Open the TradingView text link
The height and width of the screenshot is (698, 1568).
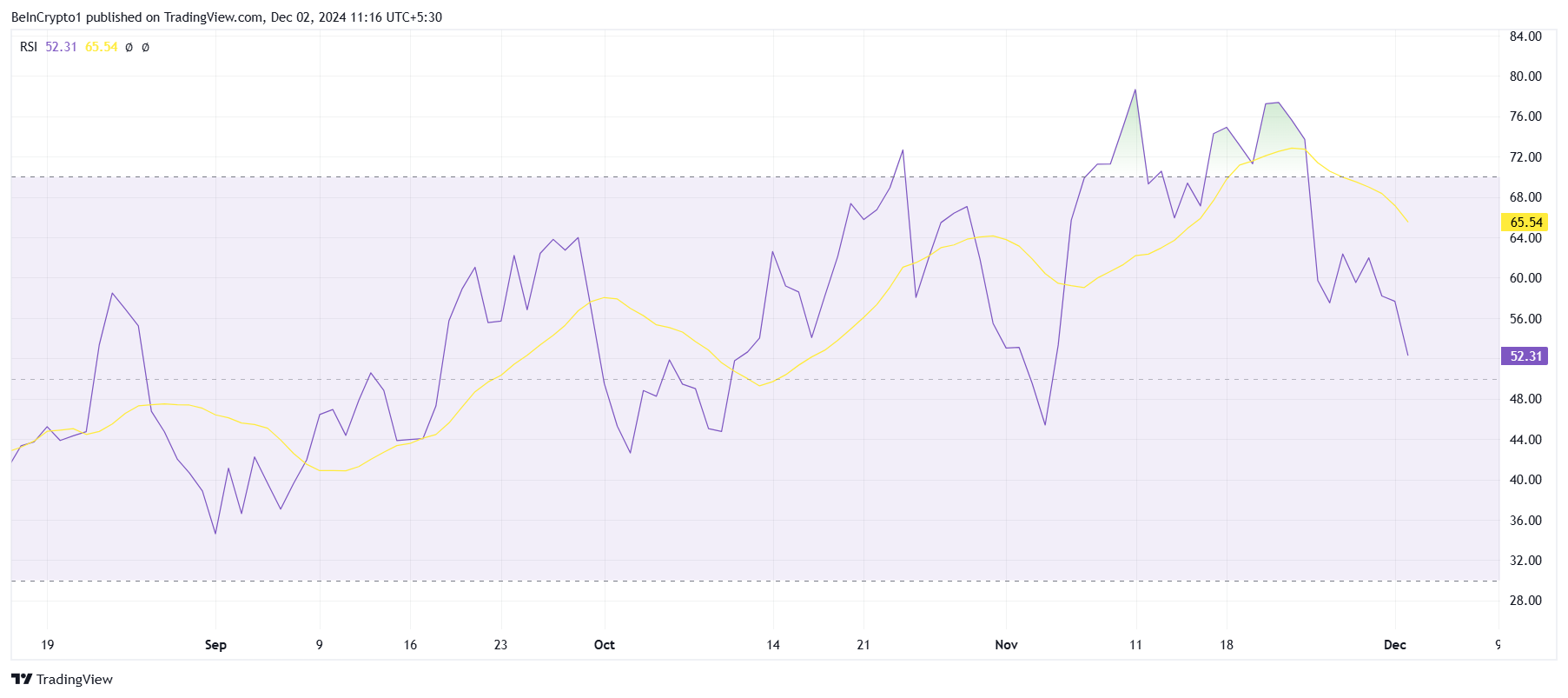(75, 679)
